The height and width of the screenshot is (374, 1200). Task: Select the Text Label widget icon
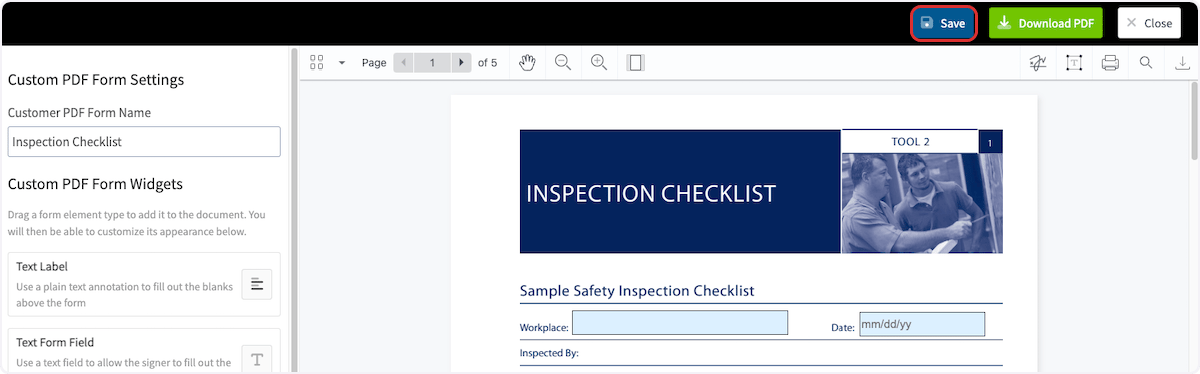point(256,285)
